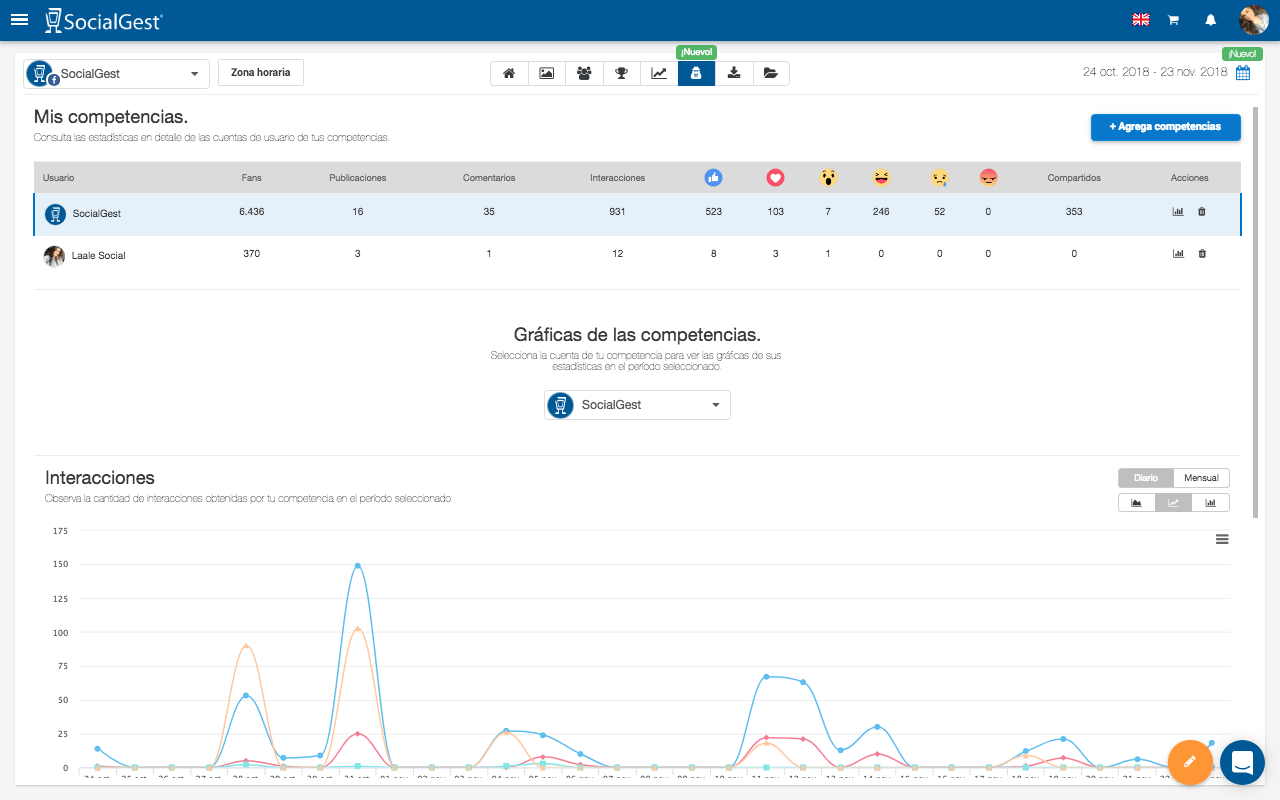Open the chat support widget
The height and width of the screenshot is (800, 1280).
(x=1243, y=762)
